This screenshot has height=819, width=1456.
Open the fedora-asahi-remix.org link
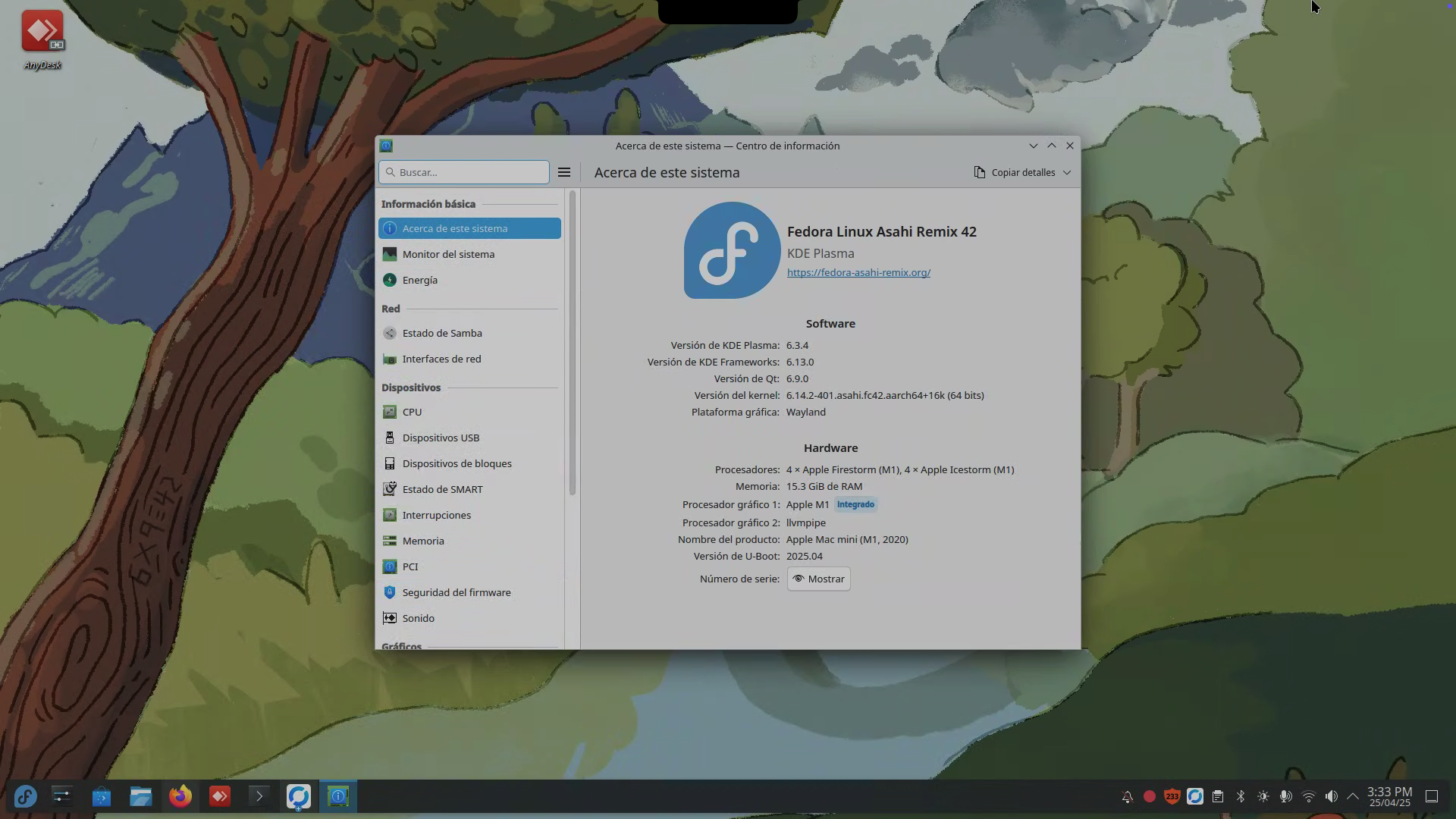click(x=858, y=272)
